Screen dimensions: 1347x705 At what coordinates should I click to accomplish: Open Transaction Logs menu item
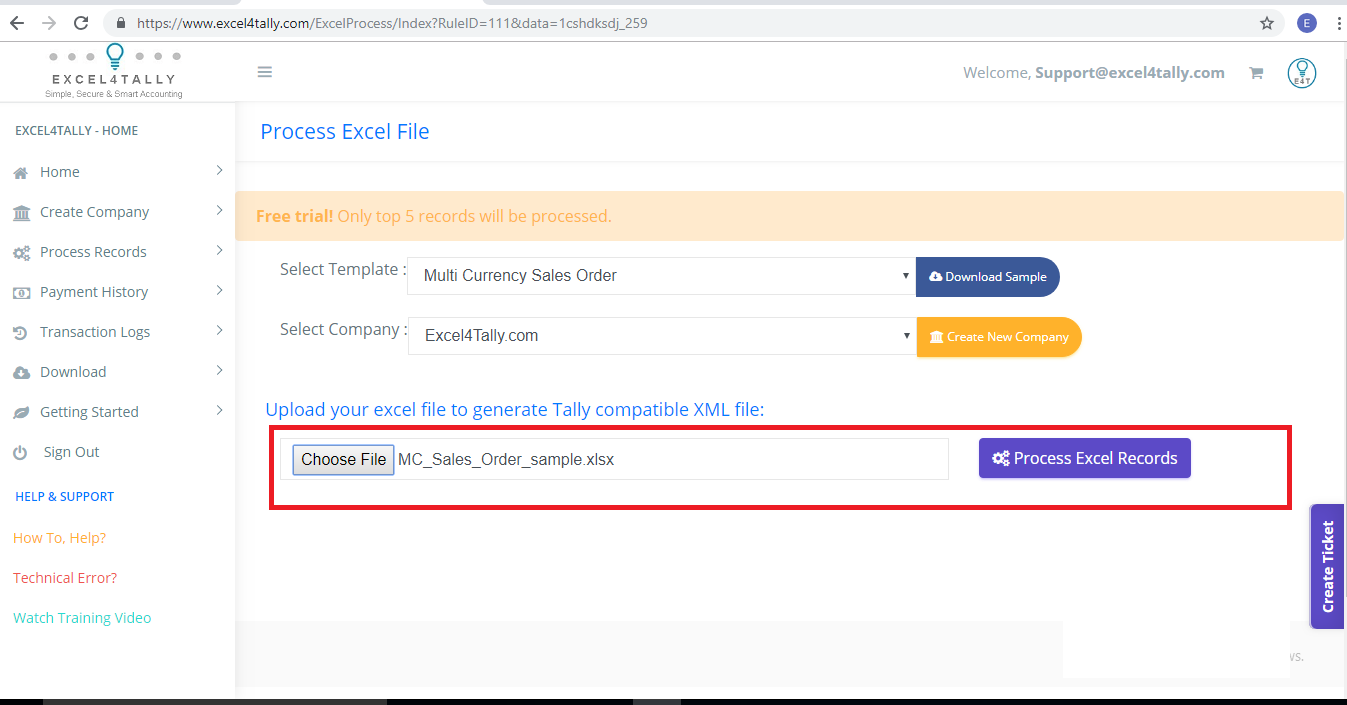pyautogui.click(x=95, y=332)
